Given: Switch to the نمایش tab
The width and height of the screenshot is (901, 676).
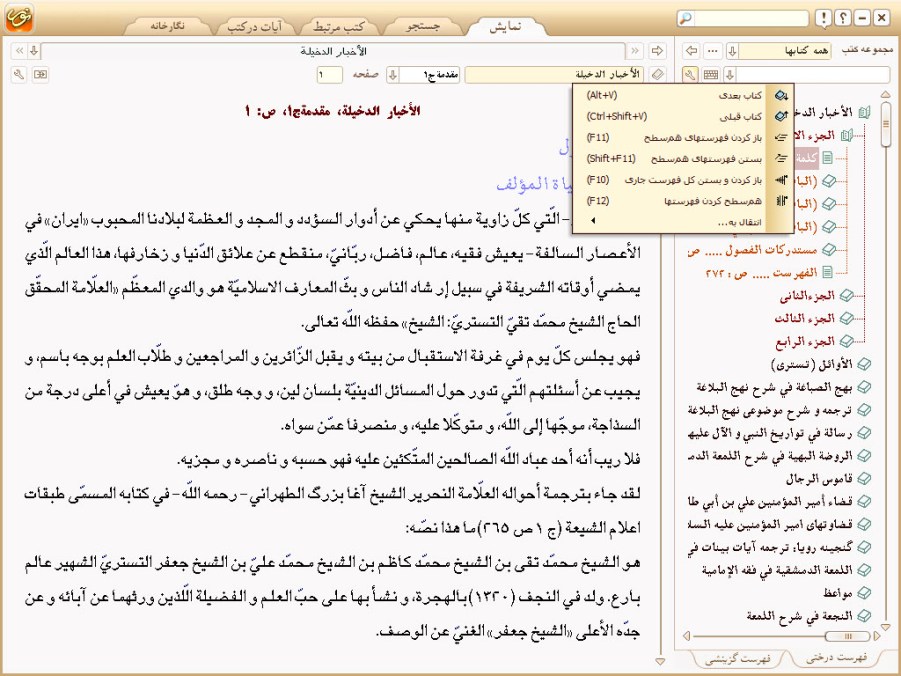Looking at the screenshot, I should tap(505, 26).
